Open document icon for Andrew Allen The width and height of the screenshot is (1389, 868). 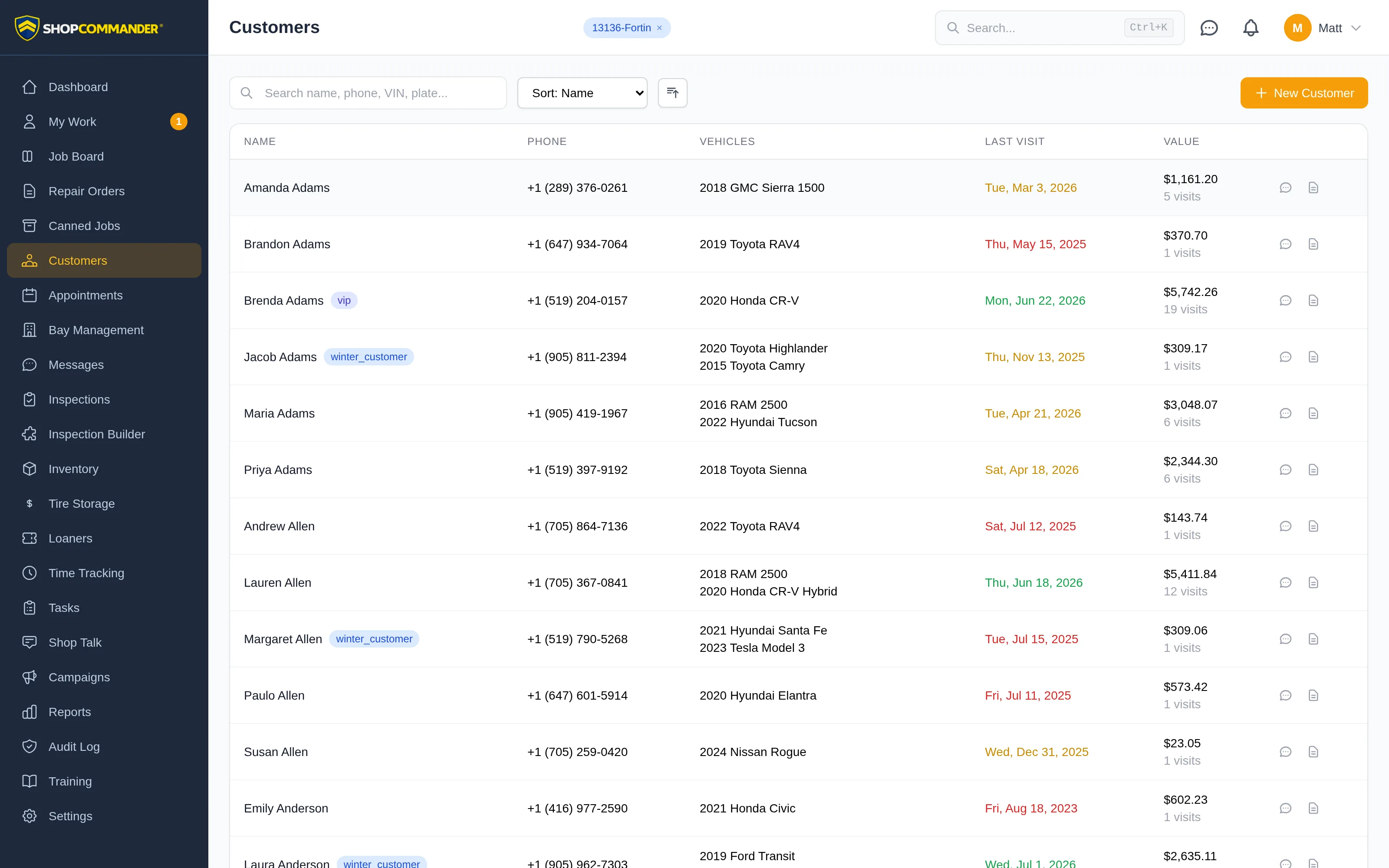(1313, 526)
